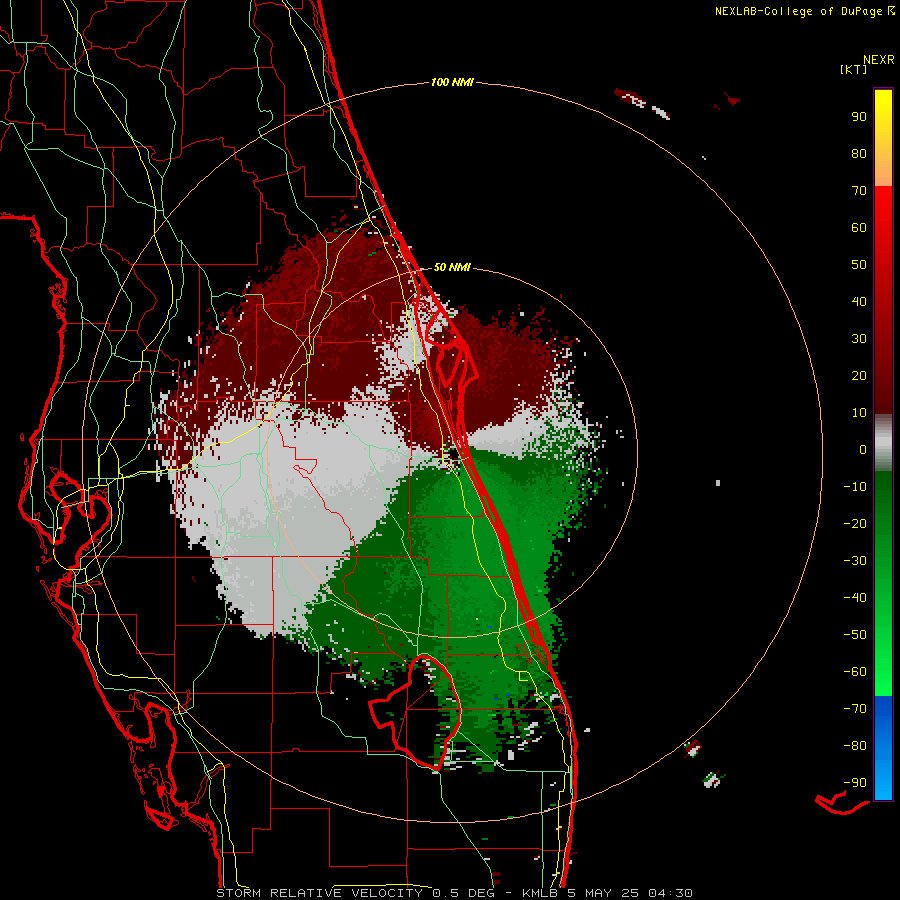Click the positive 90 scale value
This screenshot has width=900, height=900.
(x=859, y=117)
